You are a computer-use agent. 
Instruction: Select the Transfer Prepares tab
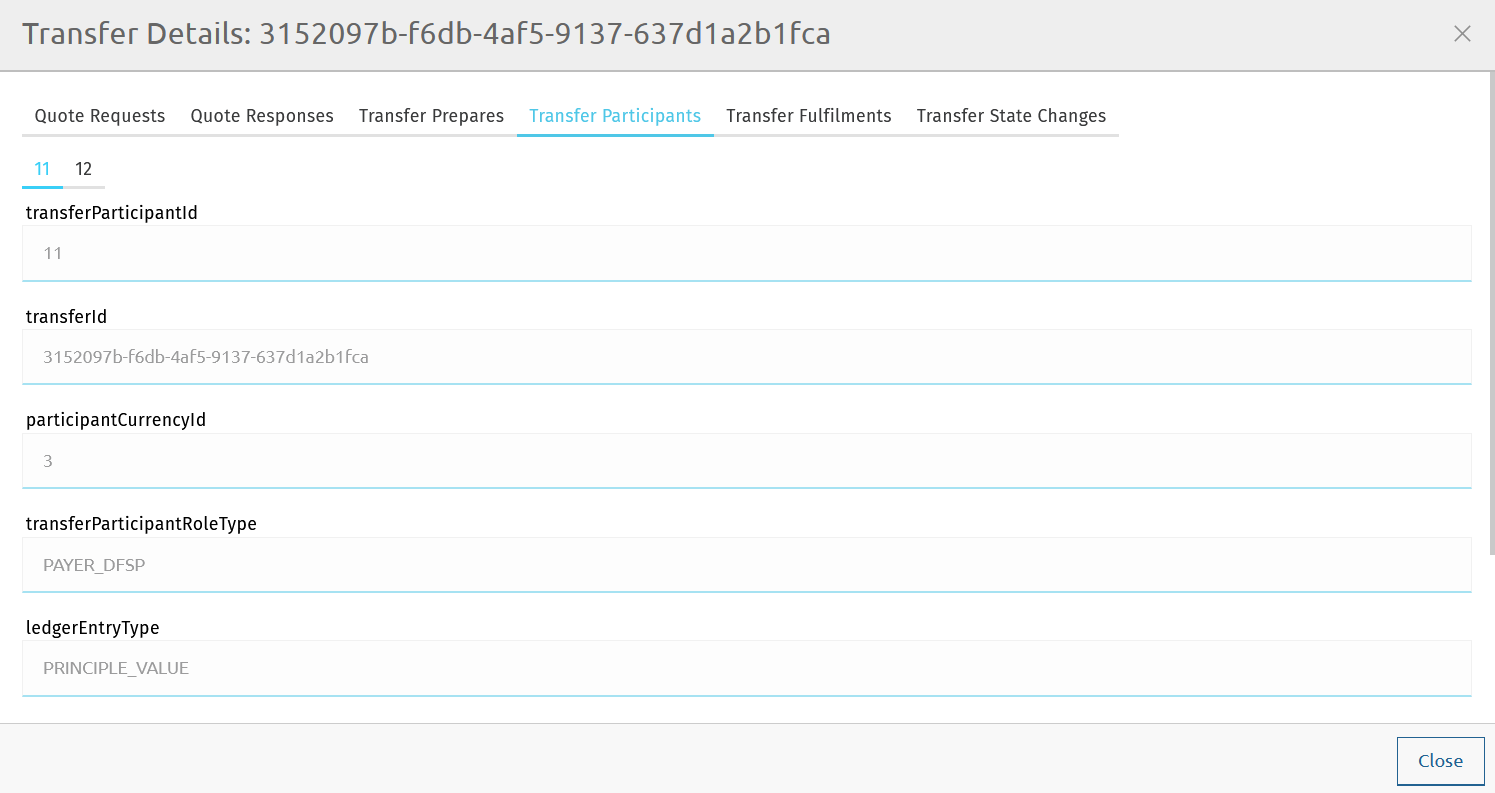click(431, 116)
